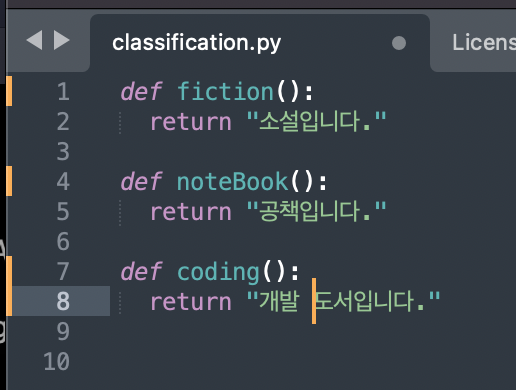Go to previous tab with left arrow
Viewport: 516px width, 390px height.
pos(34,40)
